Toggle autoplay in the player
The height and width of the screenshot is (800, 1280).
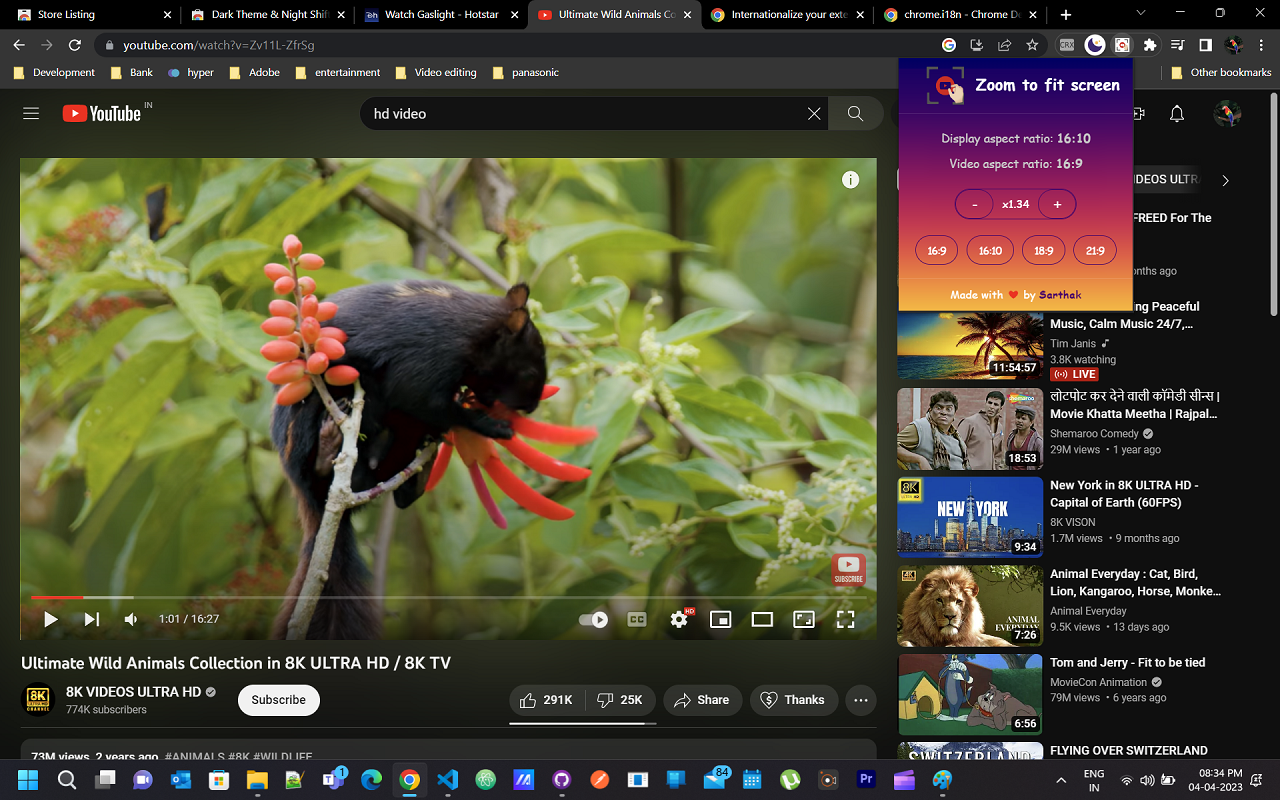tap(593, 619)
